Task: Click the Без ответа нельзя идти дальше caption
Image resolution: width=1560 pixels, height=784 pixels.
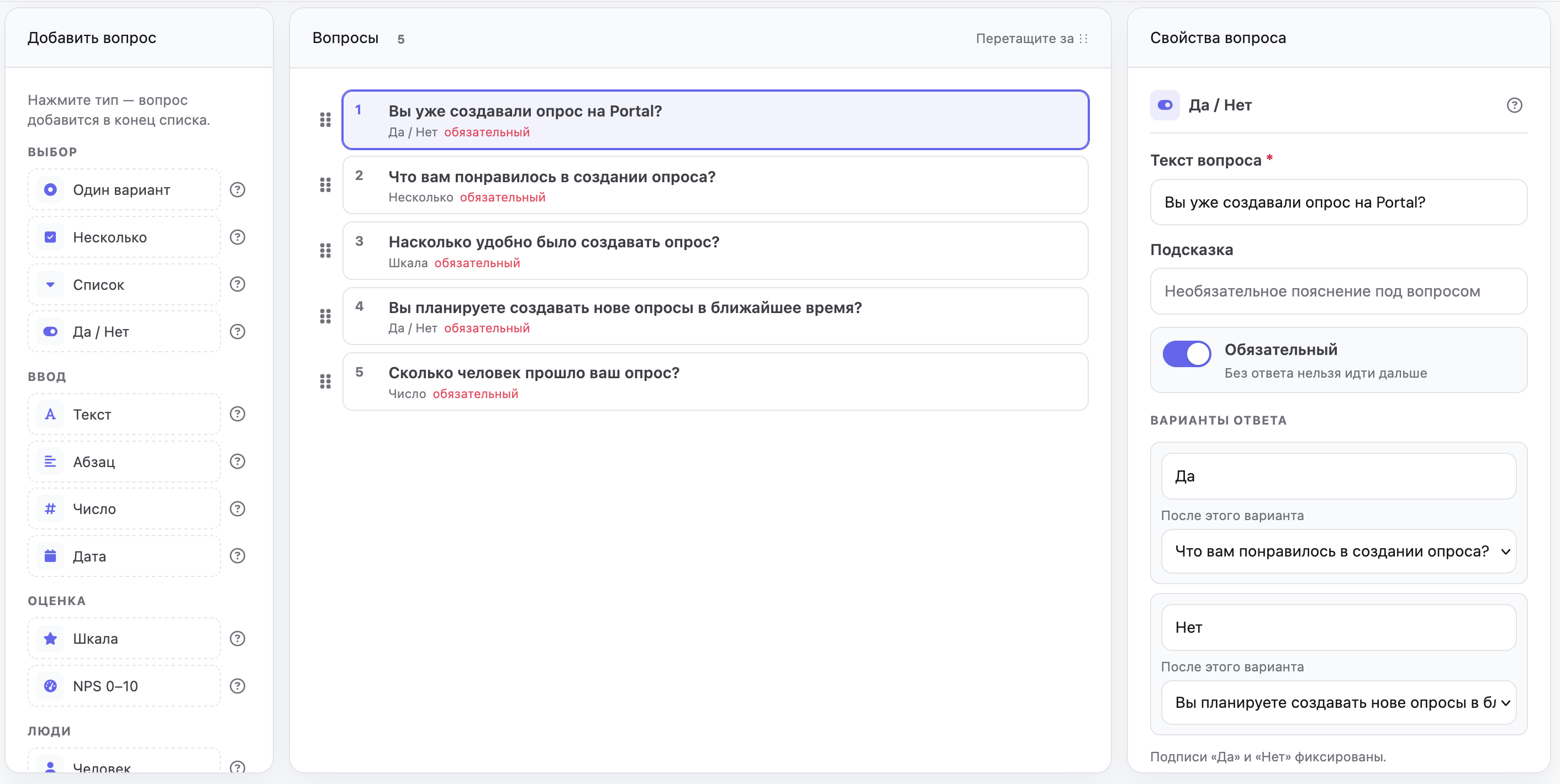Action: click(x=1326, y=373)
